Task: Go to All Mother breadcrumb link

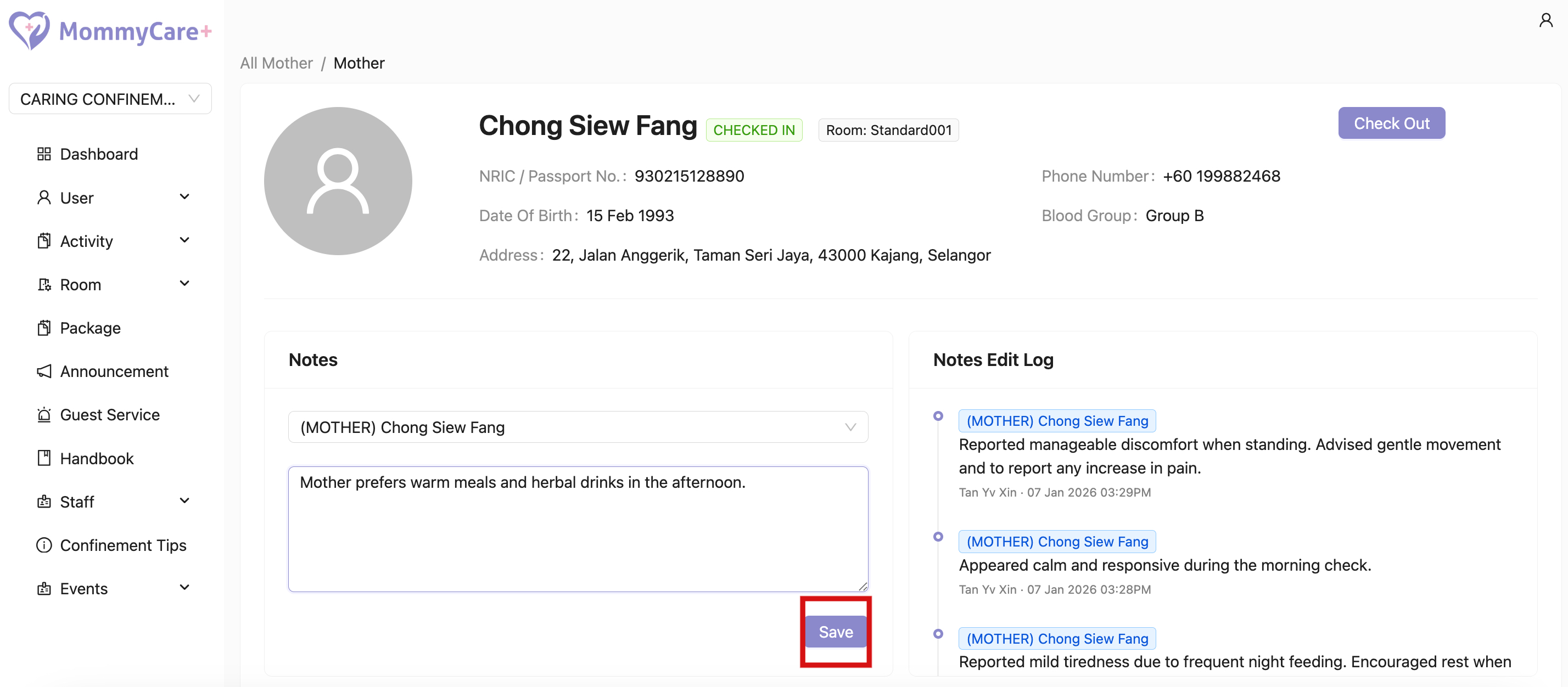Action: pyautogui.click(x=276, y=63)
